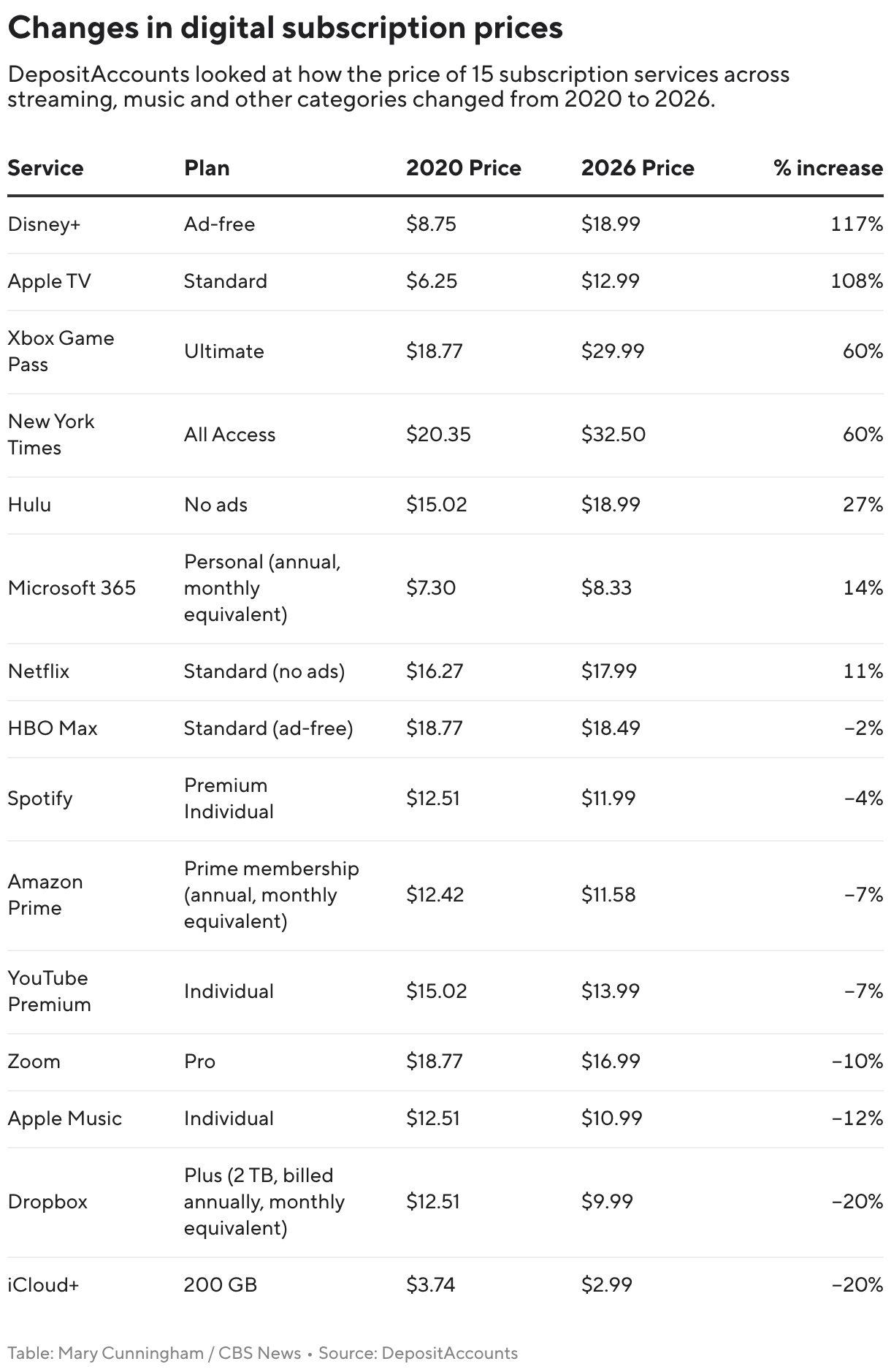This screenshot has width=891, height=1372.
Task: Select the 2026 Price column header
Action: pos(638,168)
